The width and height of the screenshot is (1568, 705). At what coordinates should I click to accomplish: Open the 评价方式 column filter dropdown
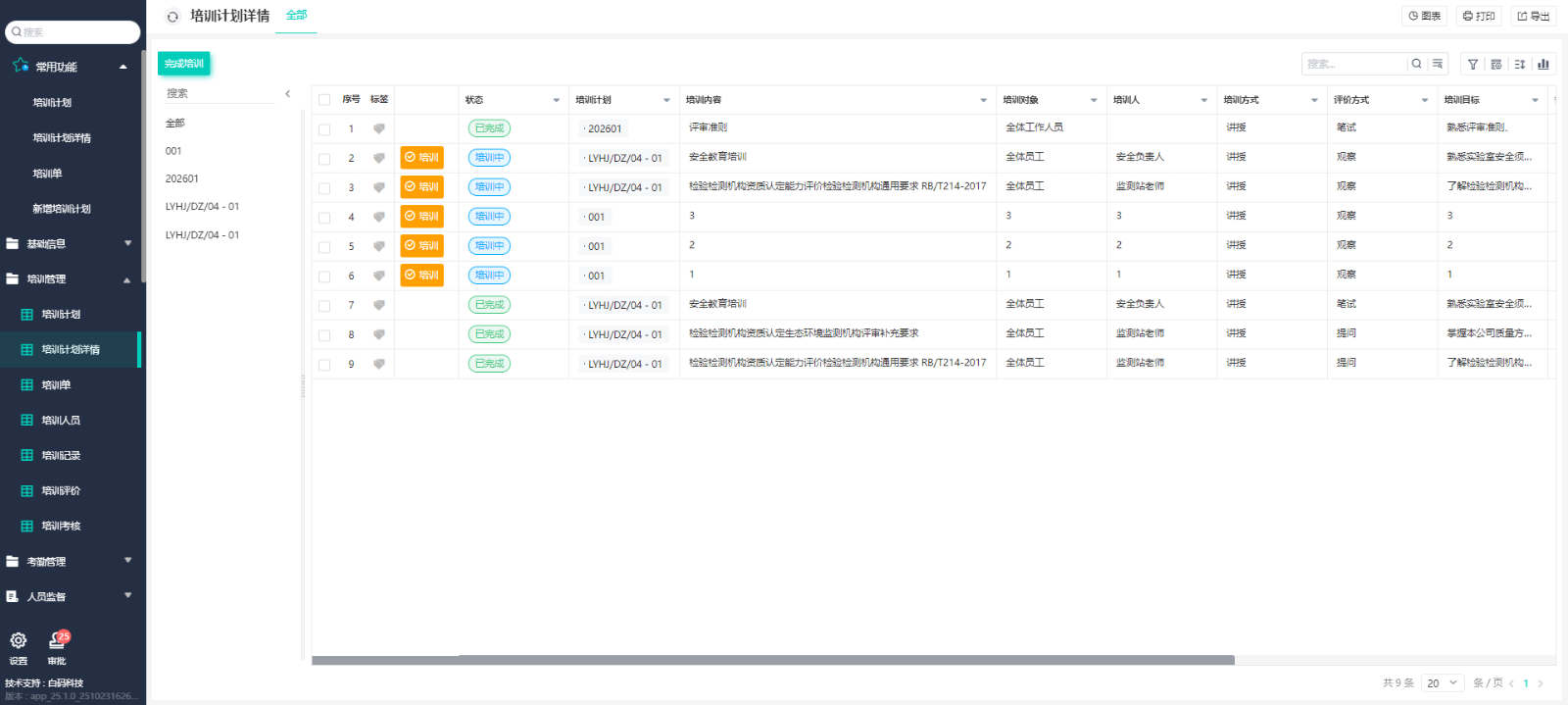[x=1425, y=100]
